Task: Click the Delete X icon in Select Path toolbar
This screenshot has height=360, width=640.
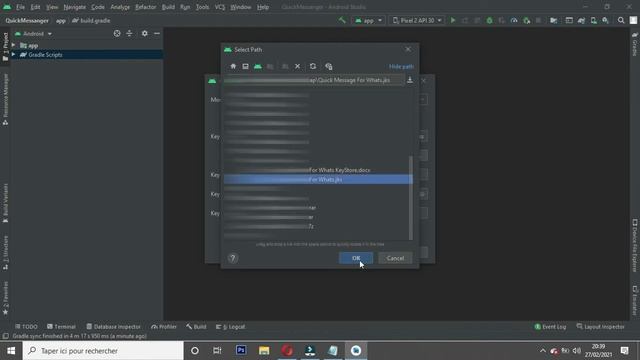Action: pos(298,66)
